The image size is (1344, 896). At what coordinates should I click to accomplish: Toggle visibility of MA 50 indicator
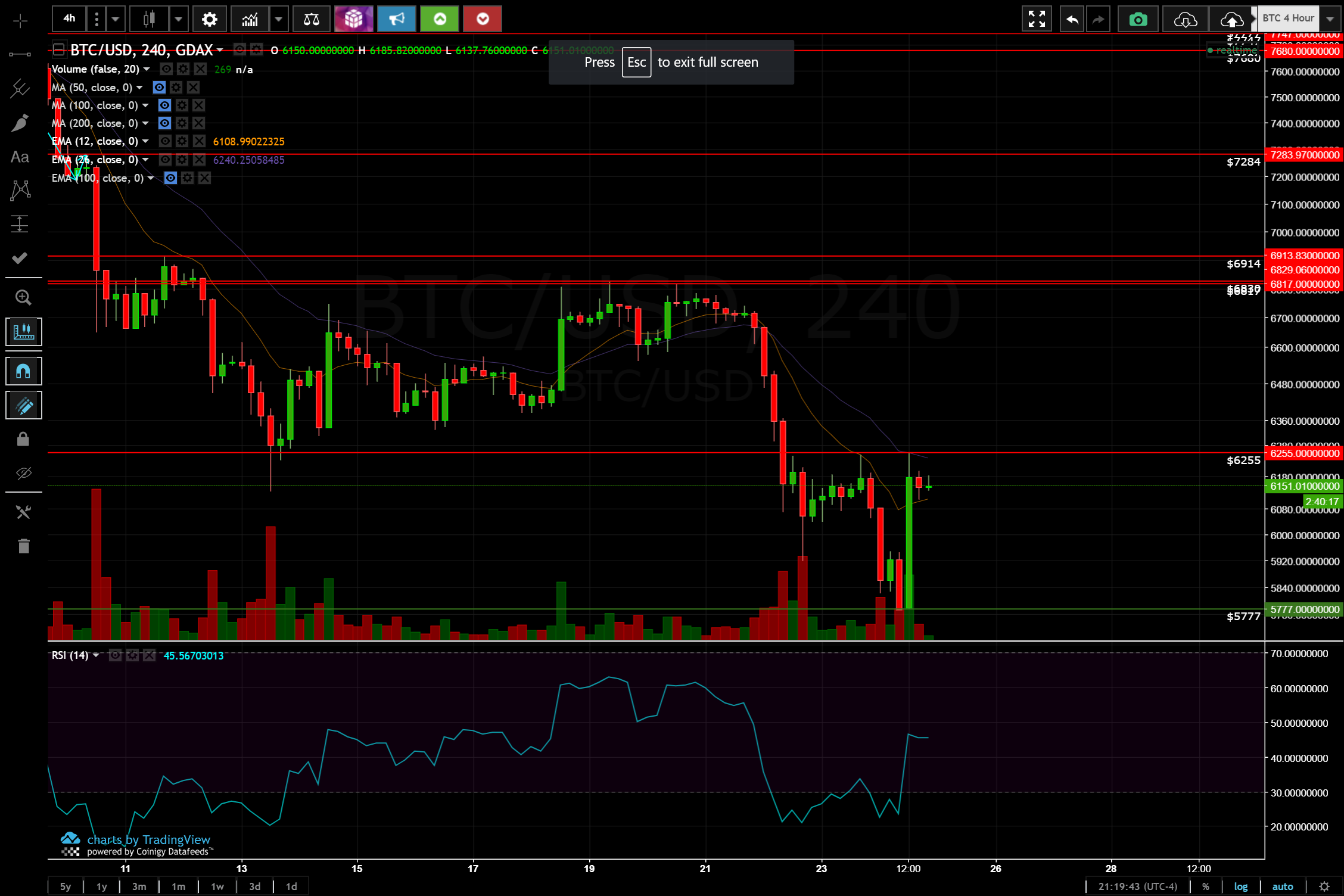159,88
